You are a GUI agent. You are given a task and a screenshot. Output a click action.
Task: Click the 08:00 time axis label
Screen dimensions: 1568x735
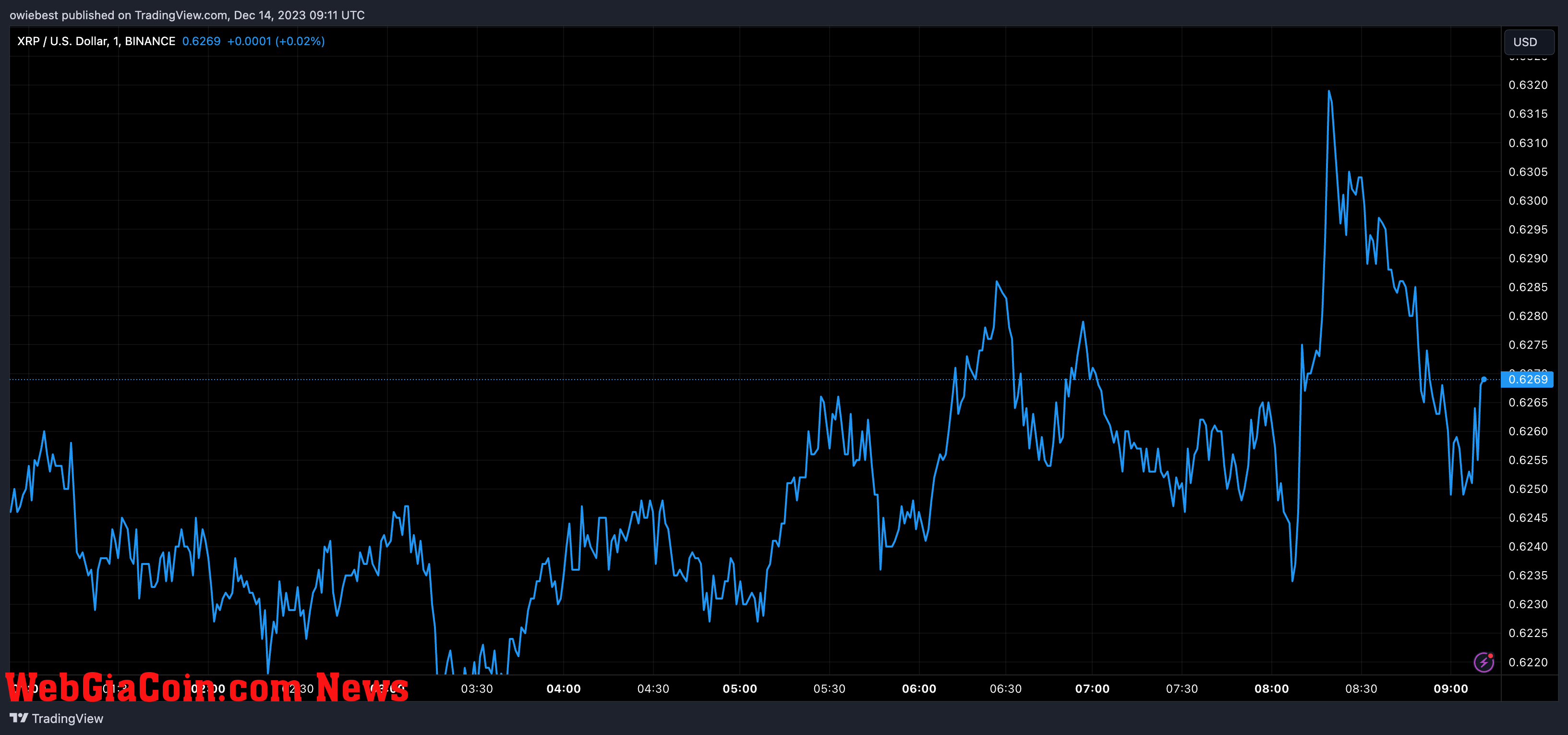pos(1272,689)
